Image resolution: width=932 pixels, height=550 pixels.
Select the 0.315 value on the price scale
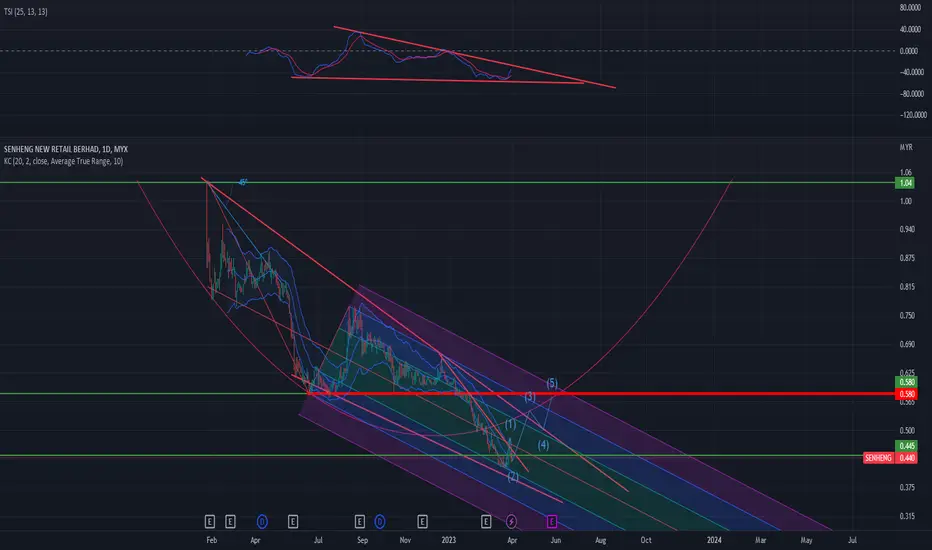click(907, 516)
